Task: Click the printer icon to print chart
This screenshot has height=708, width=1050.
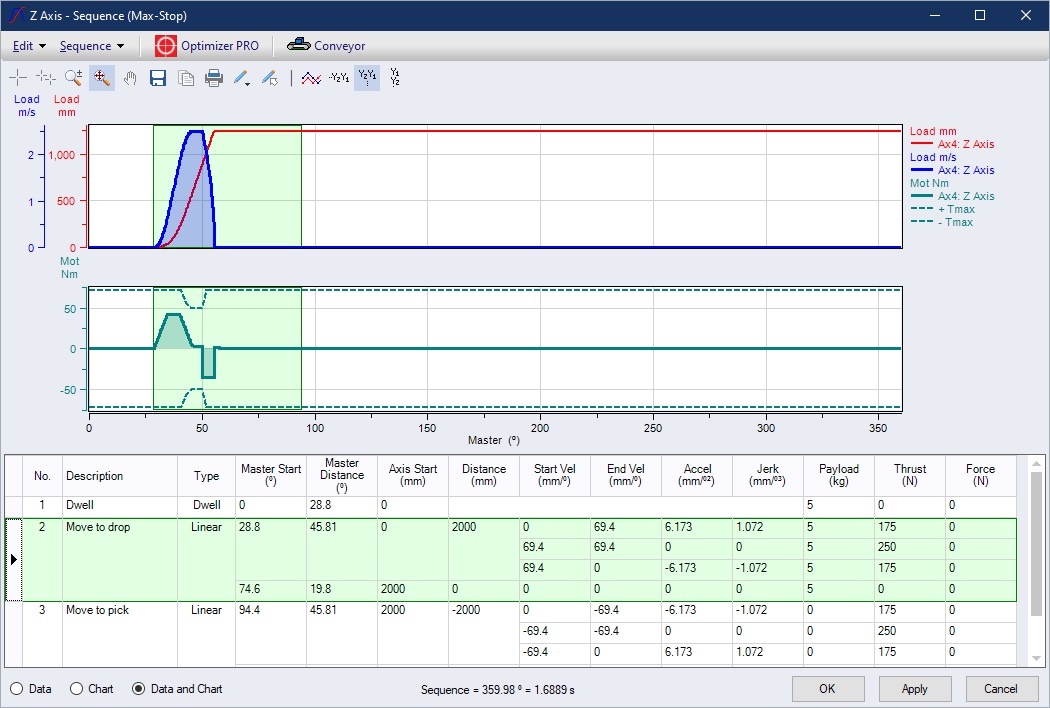Action: tap(214, 78)
